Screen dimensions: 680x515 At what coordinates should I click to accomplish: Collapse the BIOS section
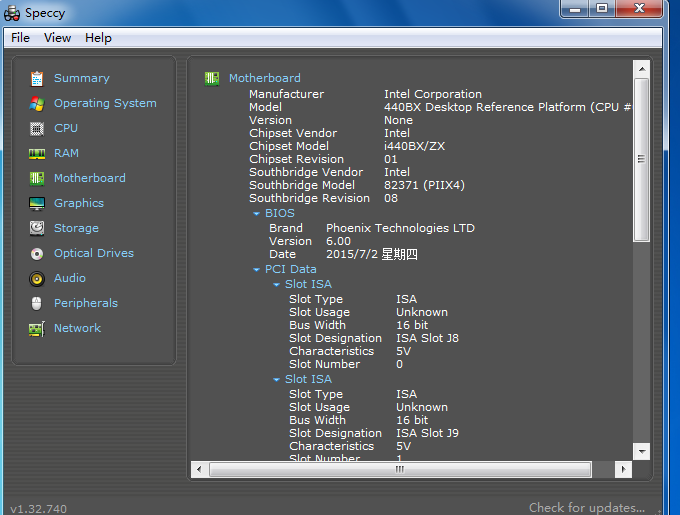[256, 214]
